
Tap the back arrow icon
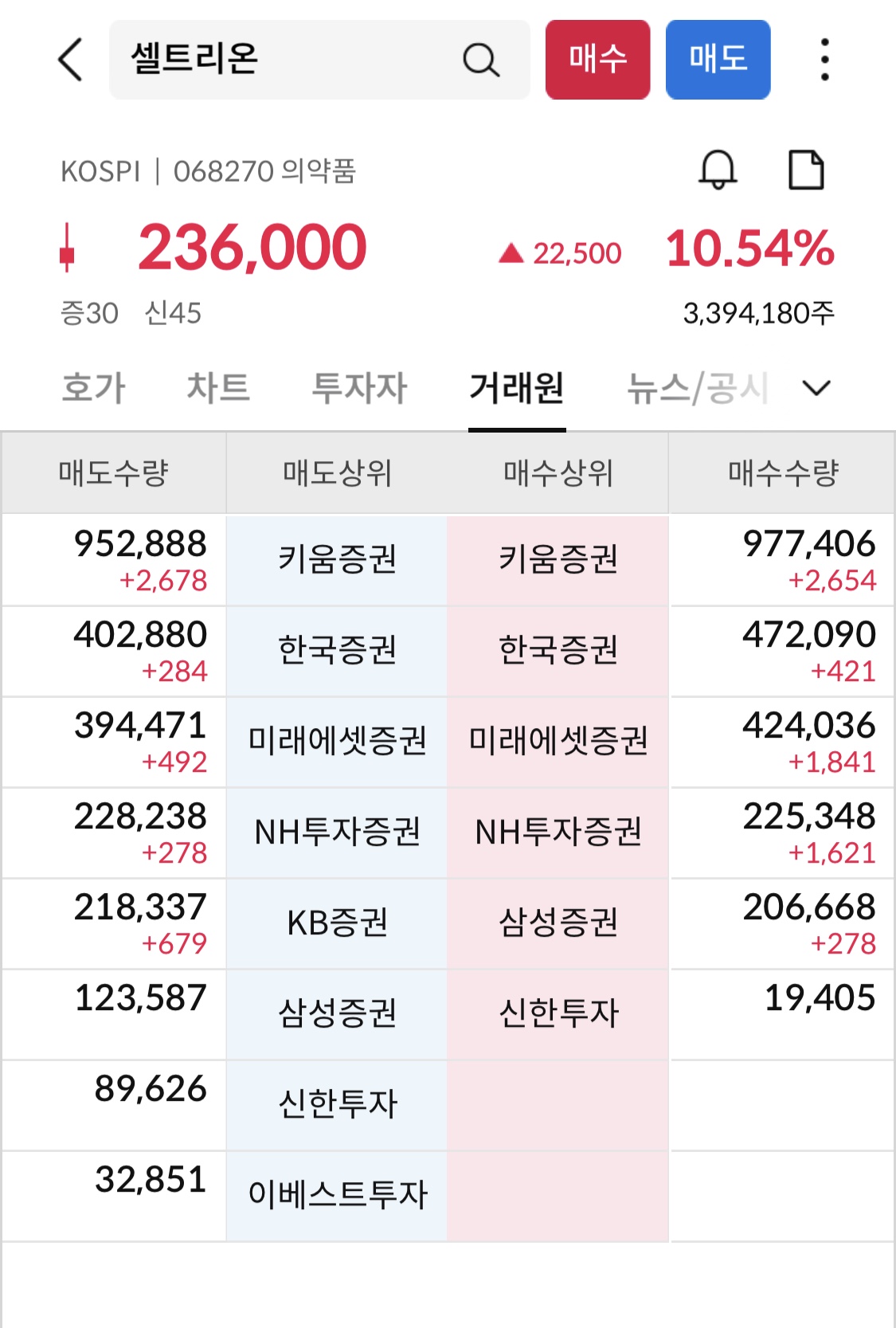pyautogui.click(x=71, y=60)
